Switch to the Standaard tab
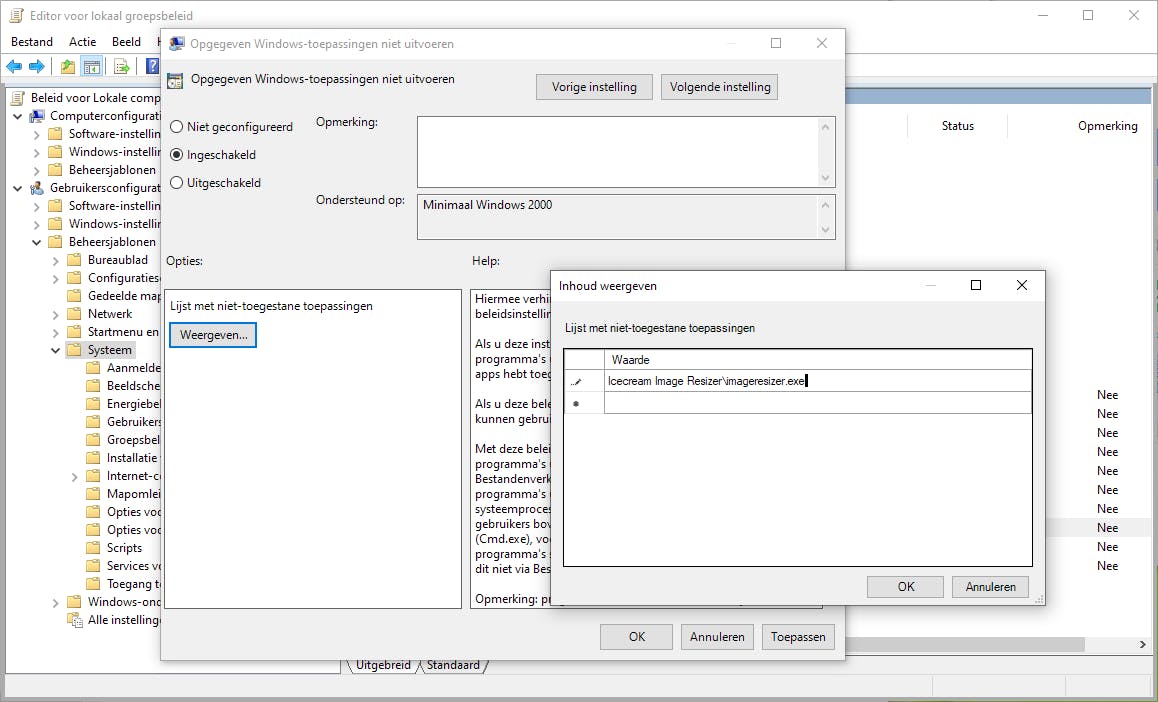 pos(453,665)
